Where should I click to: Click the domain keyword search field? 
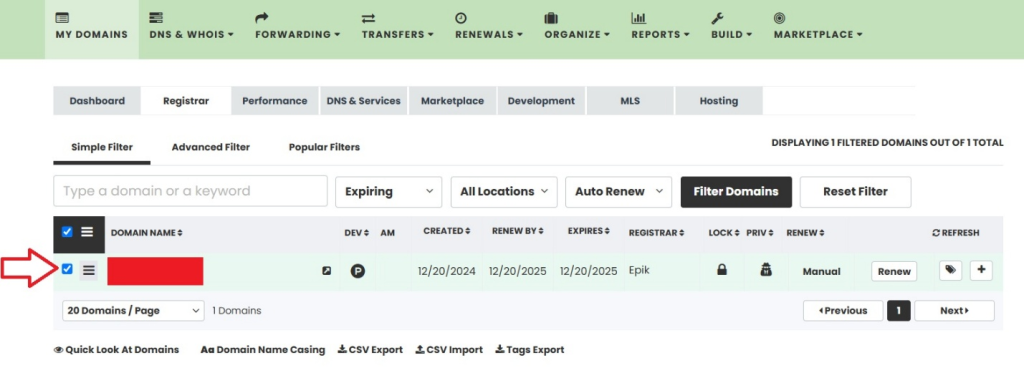click(190, 192)
